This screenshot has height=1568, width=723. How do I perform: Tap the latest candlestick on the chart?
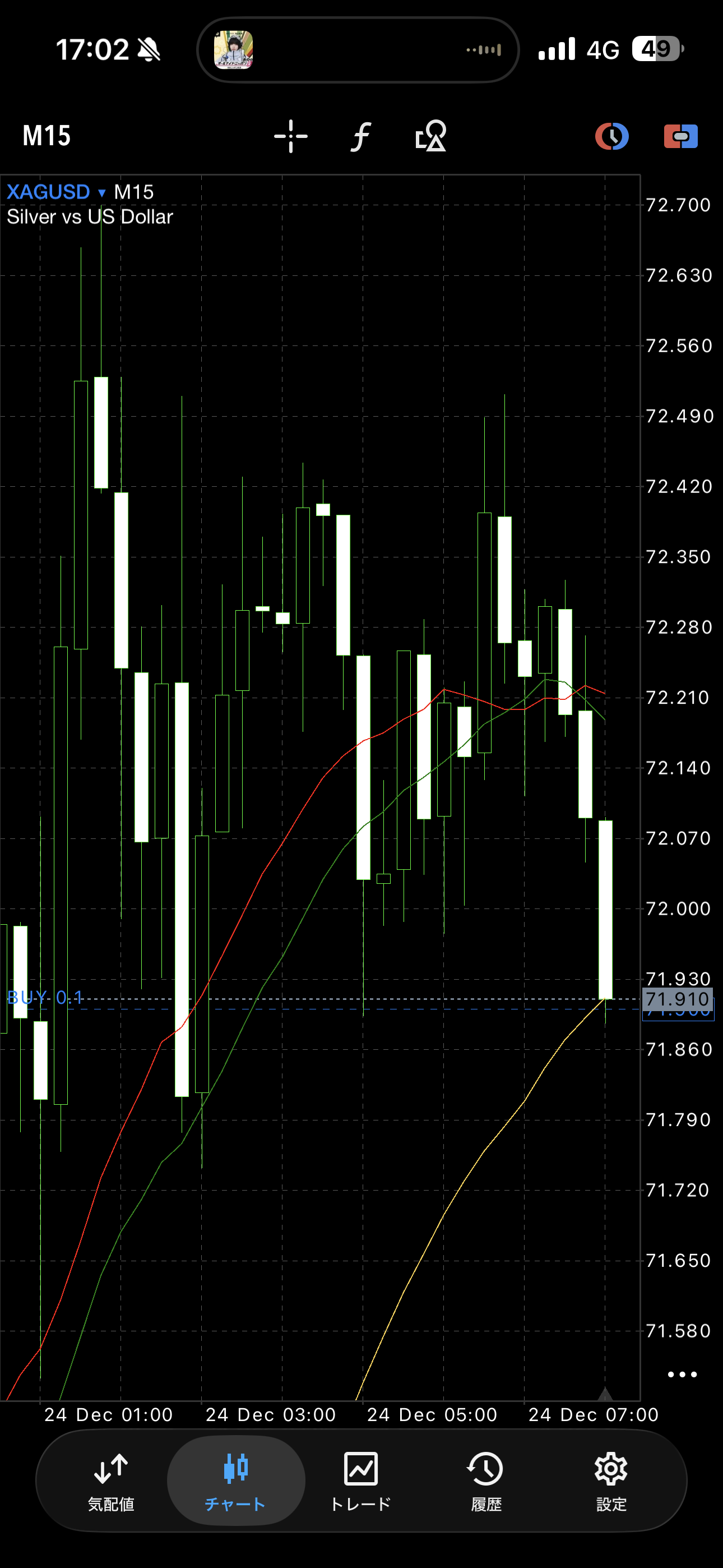click(x=605, y=910)
